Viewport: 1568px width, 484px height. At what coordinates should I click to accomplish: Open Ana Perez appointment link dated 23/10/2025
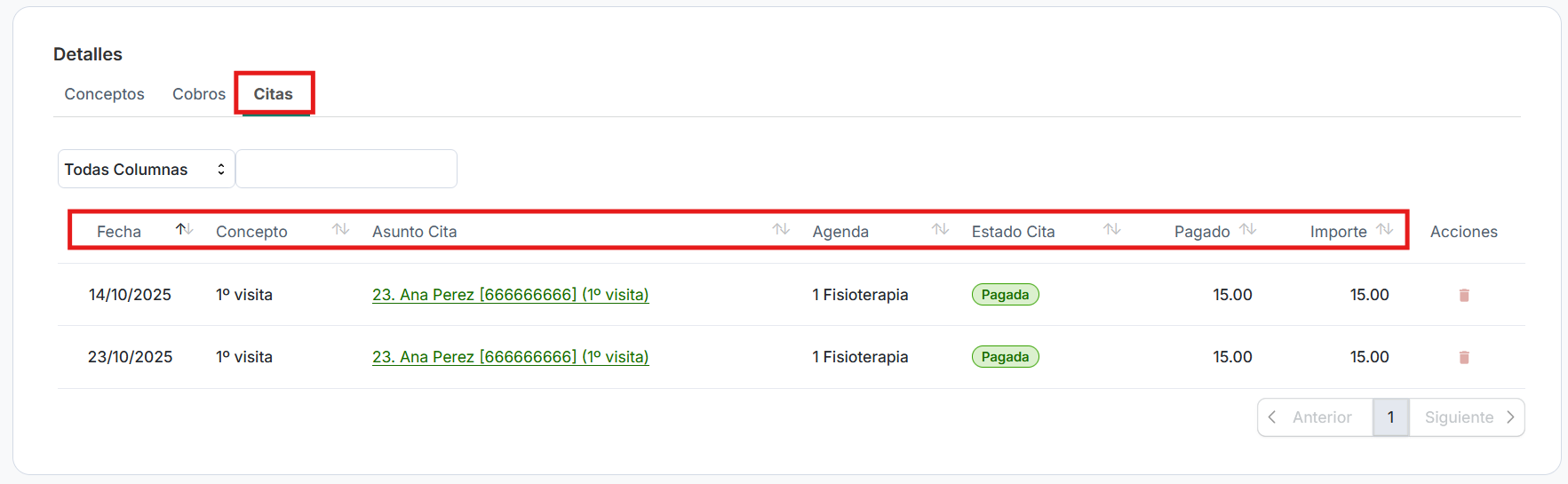[x=510, y=357]
